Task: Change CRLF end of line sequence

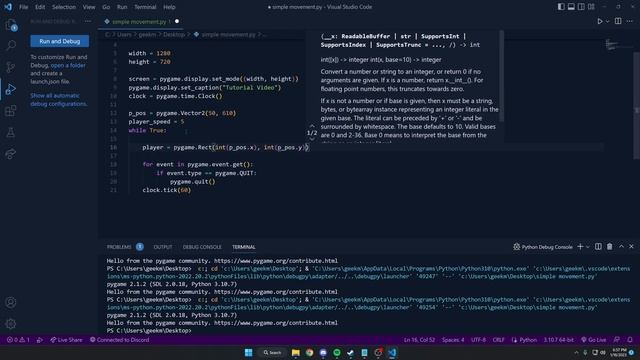Action: click(498, 340)
